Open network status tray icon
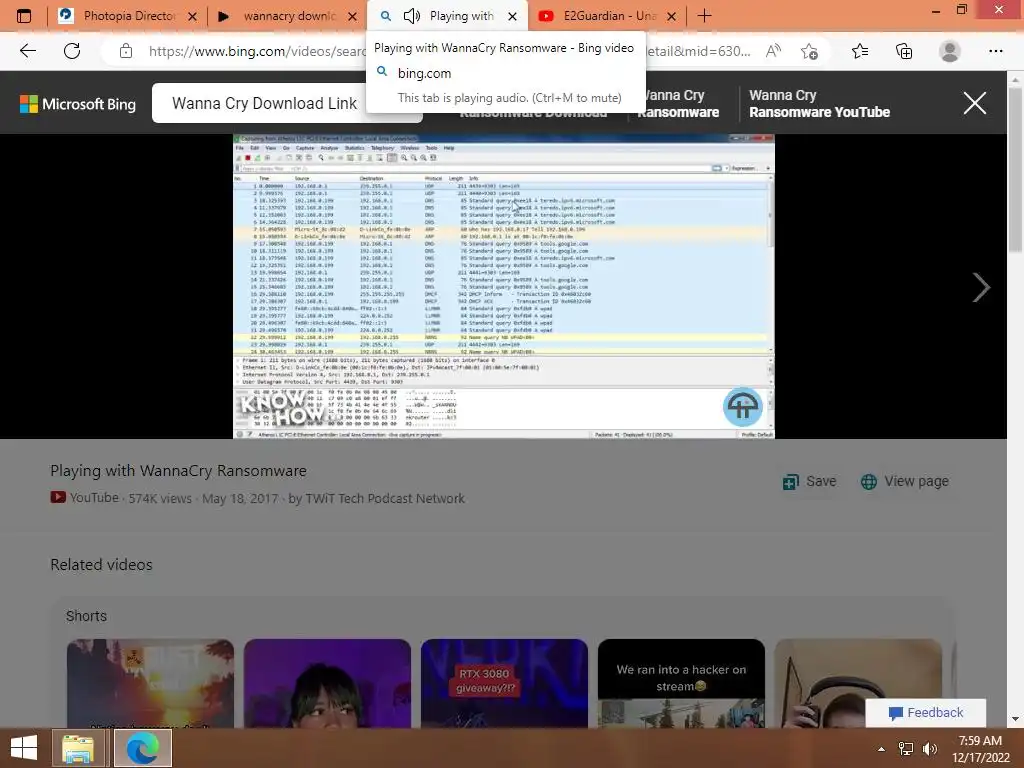Viewport: 1024px width, 768px height. point(905,749)
